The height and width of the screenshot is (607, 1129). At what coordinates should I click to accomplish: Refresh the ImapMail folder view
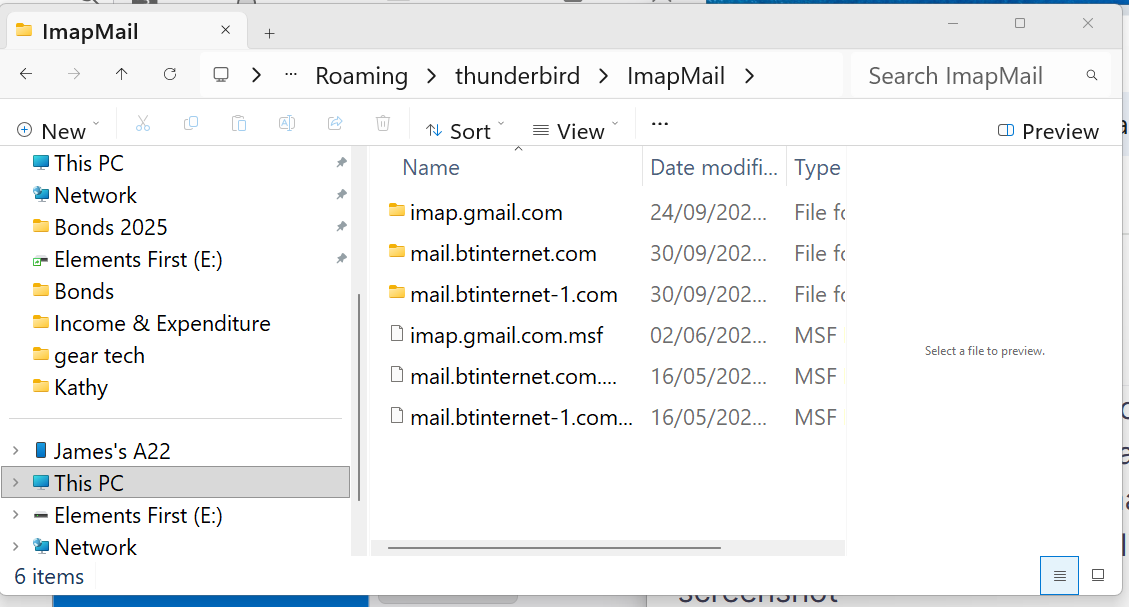(170, 74)
